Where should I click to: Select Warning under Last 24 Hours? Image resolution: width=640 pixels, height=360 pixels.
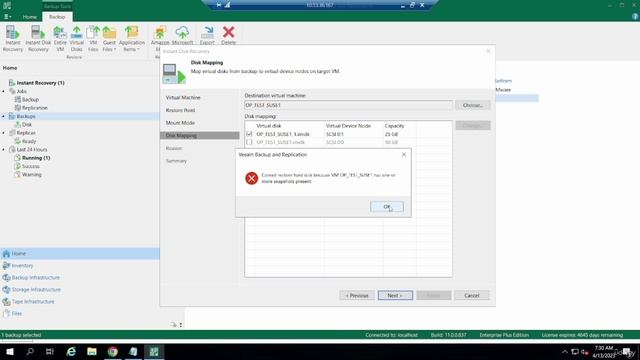pyautogui.click(x=31, y=175)
